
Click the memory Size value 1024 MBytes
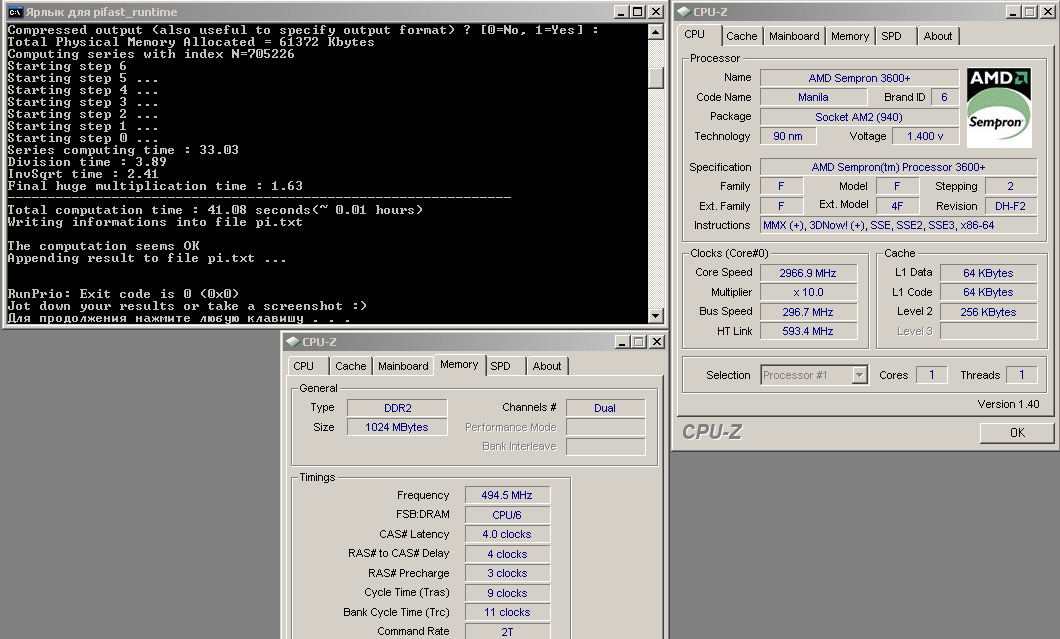click(398, 427)
